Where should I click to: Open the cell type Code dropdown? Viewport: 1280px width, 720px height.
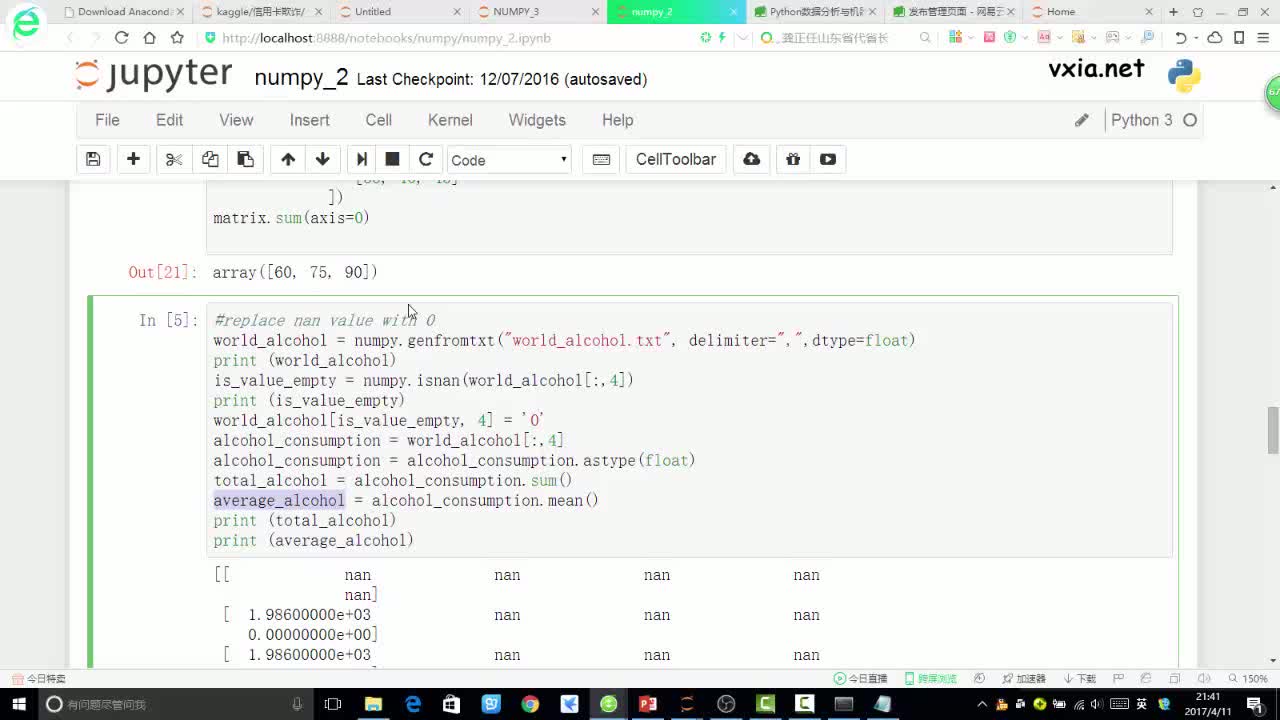509,160
